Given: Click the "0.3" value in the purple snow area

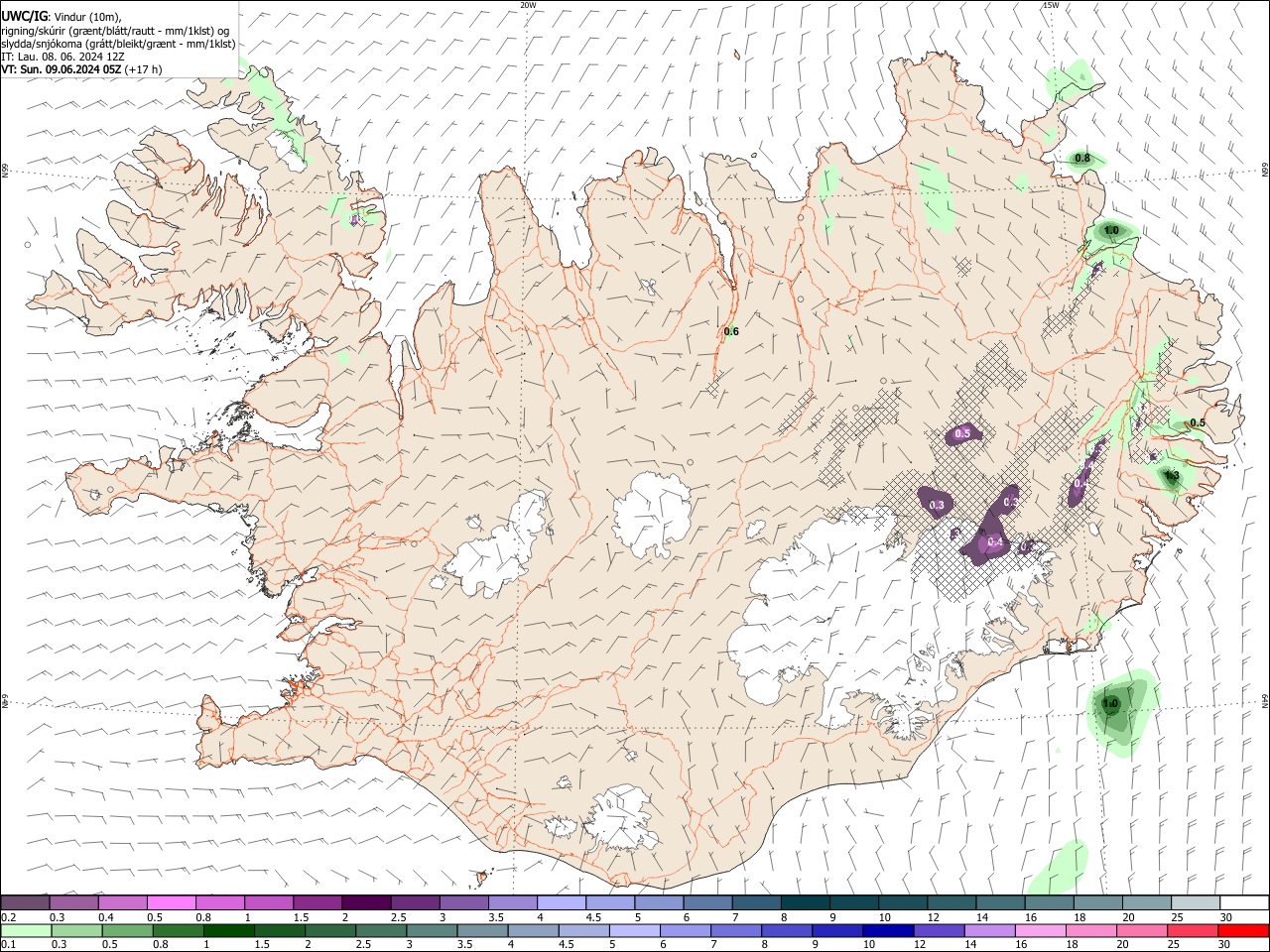Looking at the screenshot, I should (x=937, y=506).
